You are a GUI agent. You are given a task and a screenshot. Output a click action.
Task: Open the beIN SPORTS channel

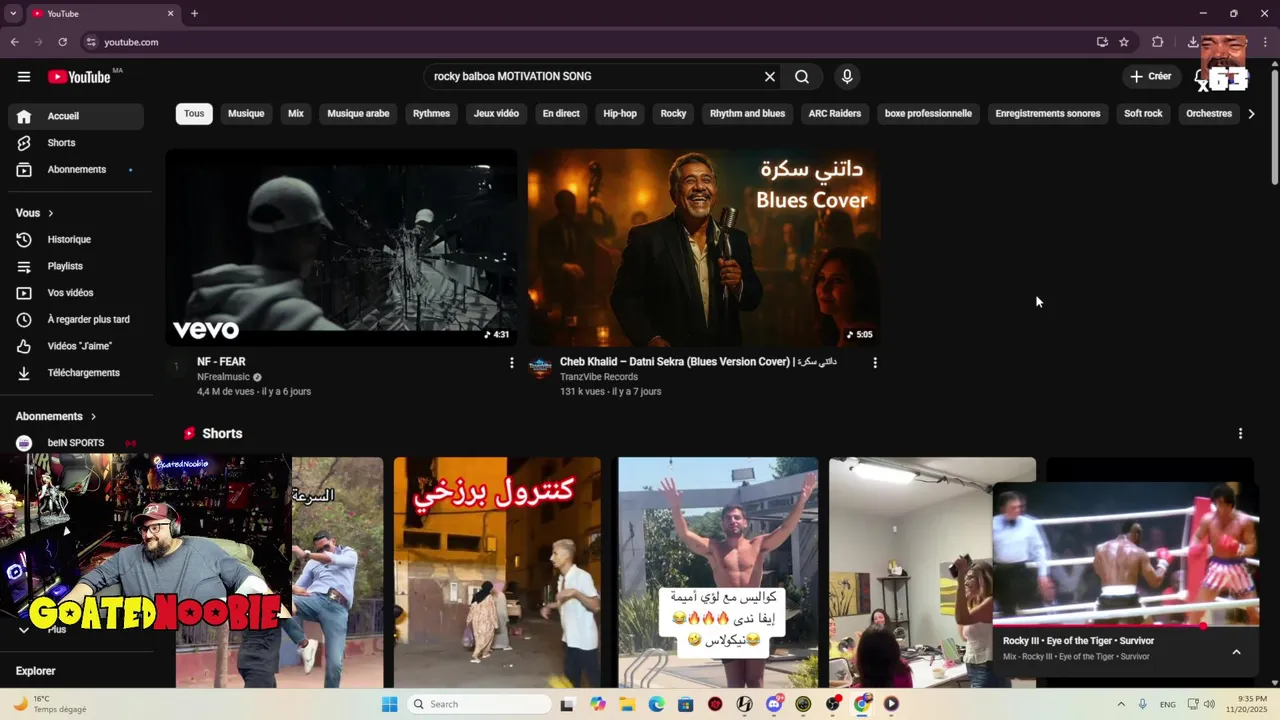(x=76, y=443)
